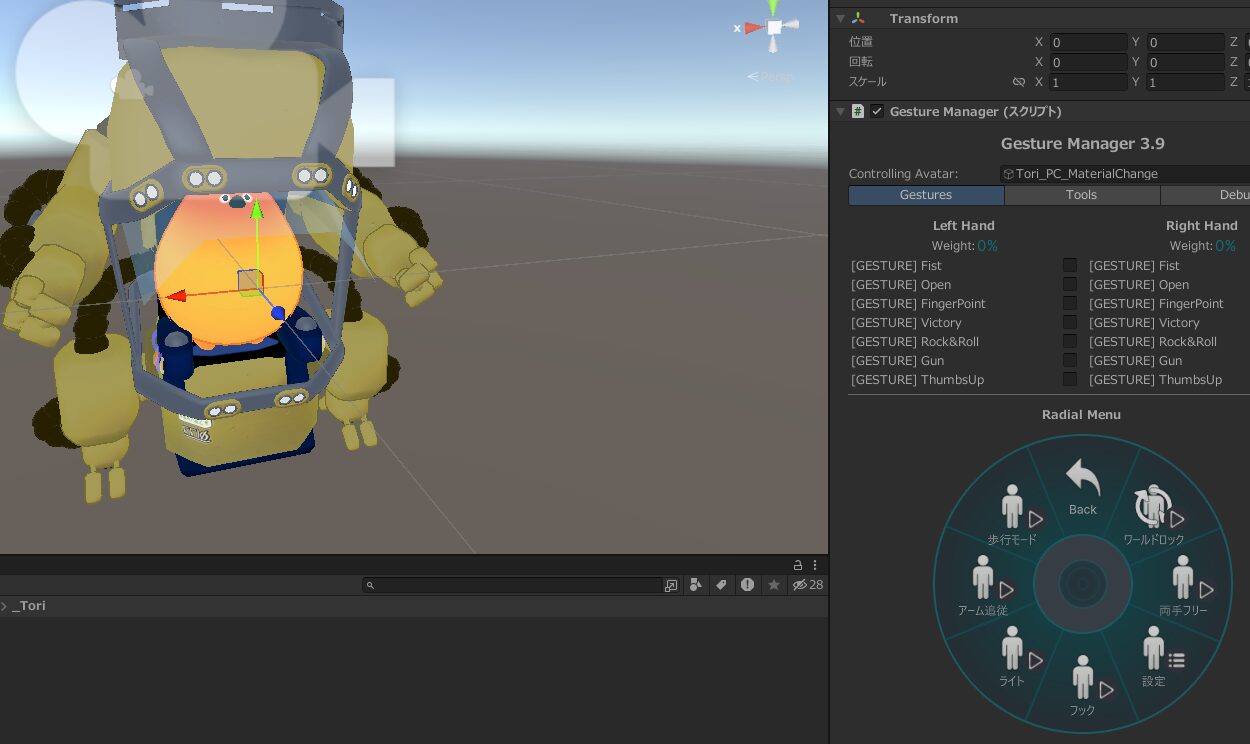Check the right hand Victory gesture checkbox
The image size is (1250, 744).
click(x=1070, y=322)
